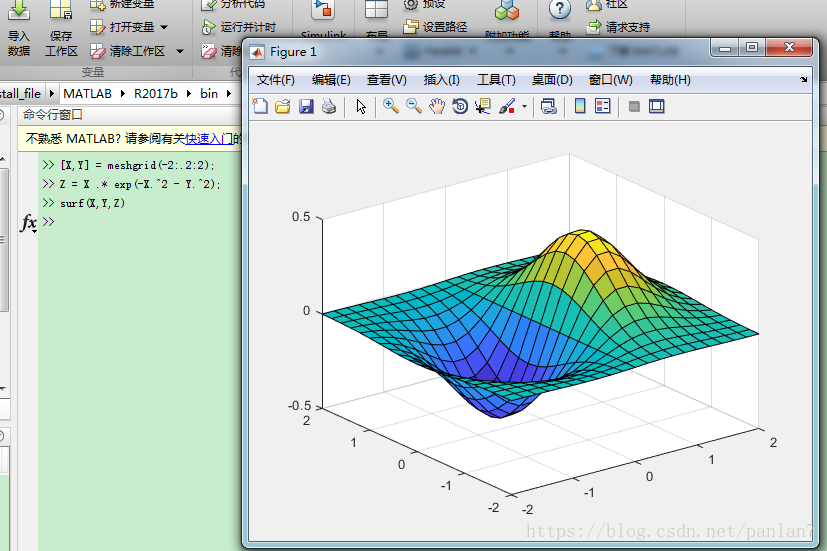Expand the 清除工作区 dropdown arrow
The width and height of the screenshot is (827, 551).
pyautogui.click(x=180, y=51)
